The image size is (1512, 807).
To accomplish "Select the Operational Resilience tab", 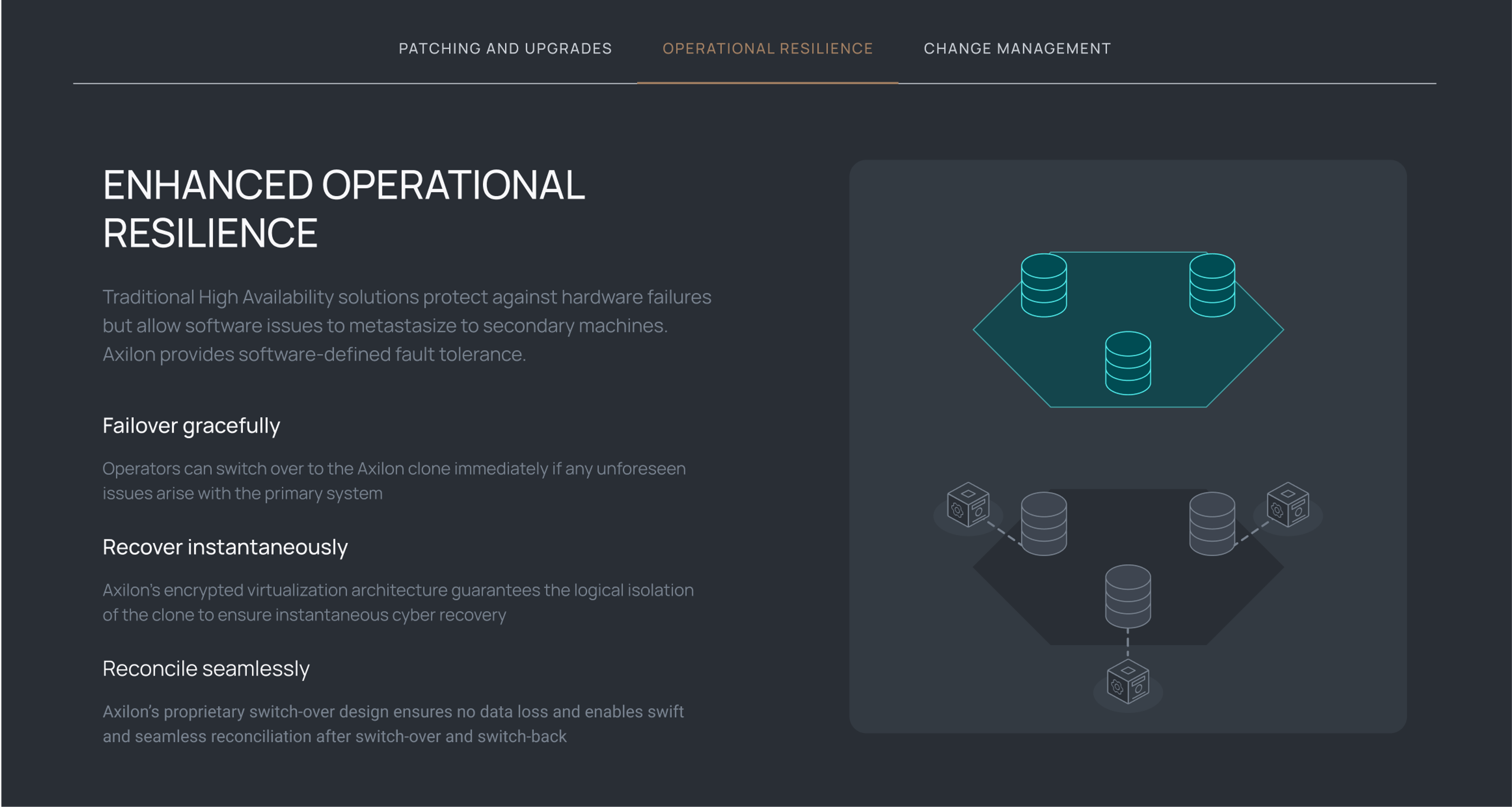I will [767, 49].
